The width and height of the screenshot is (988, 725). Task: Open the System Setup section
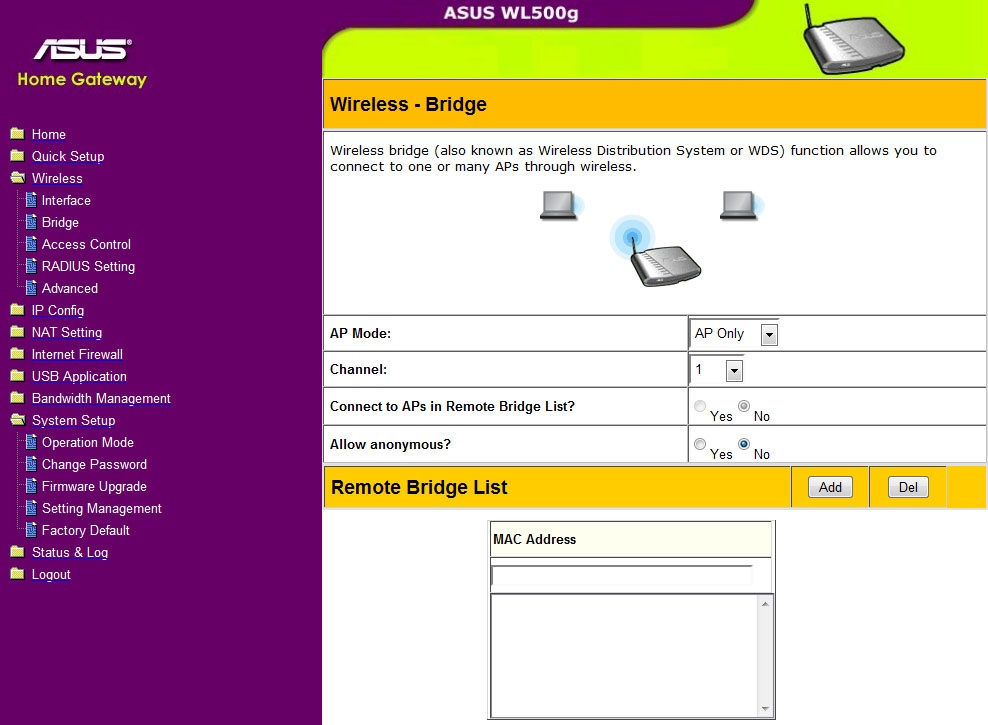(x=74, y=421)
